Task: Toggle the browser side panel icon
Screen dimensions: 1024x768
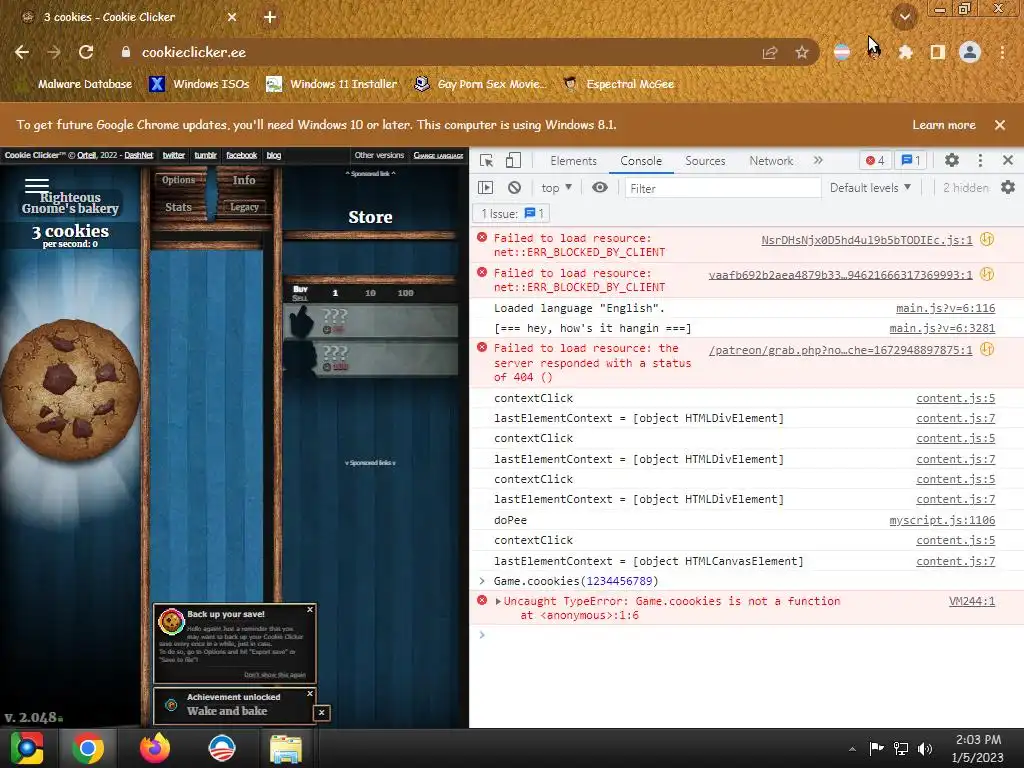Action: click(938, 52)
